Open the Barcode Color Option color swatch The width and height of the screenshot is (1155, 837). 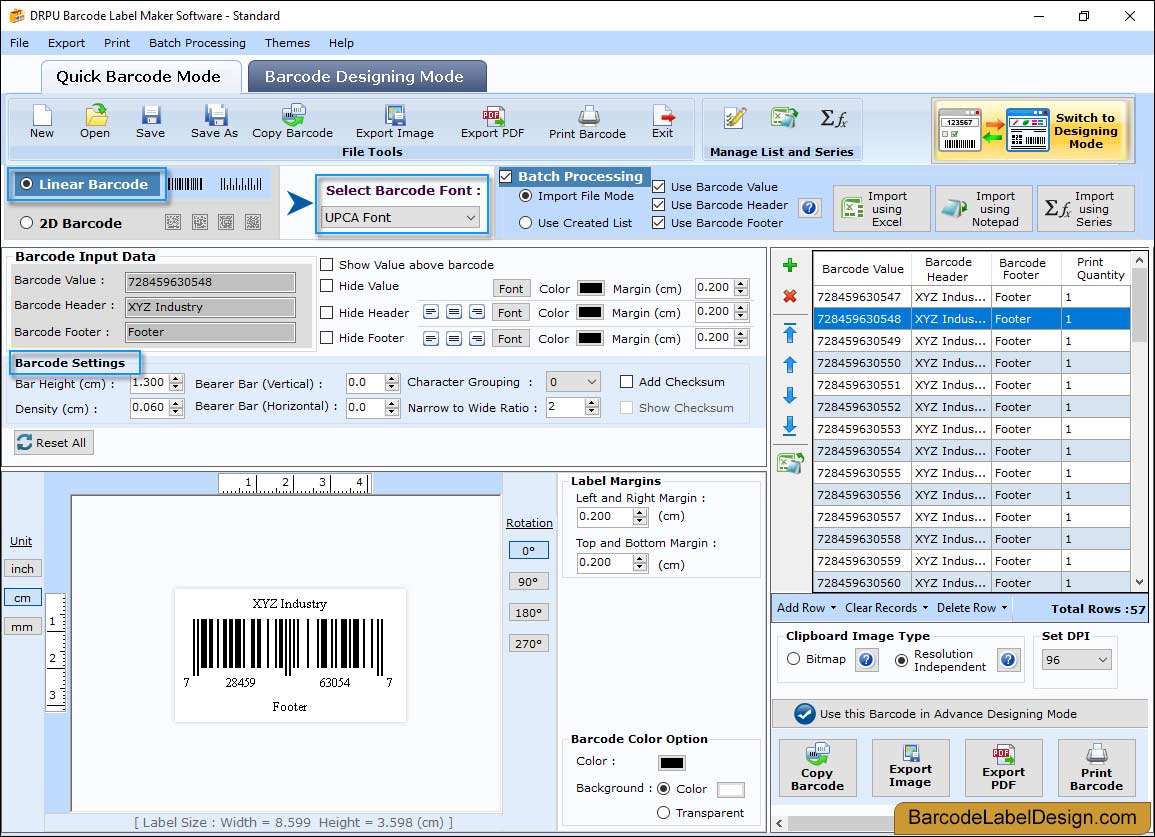[672, 763]
